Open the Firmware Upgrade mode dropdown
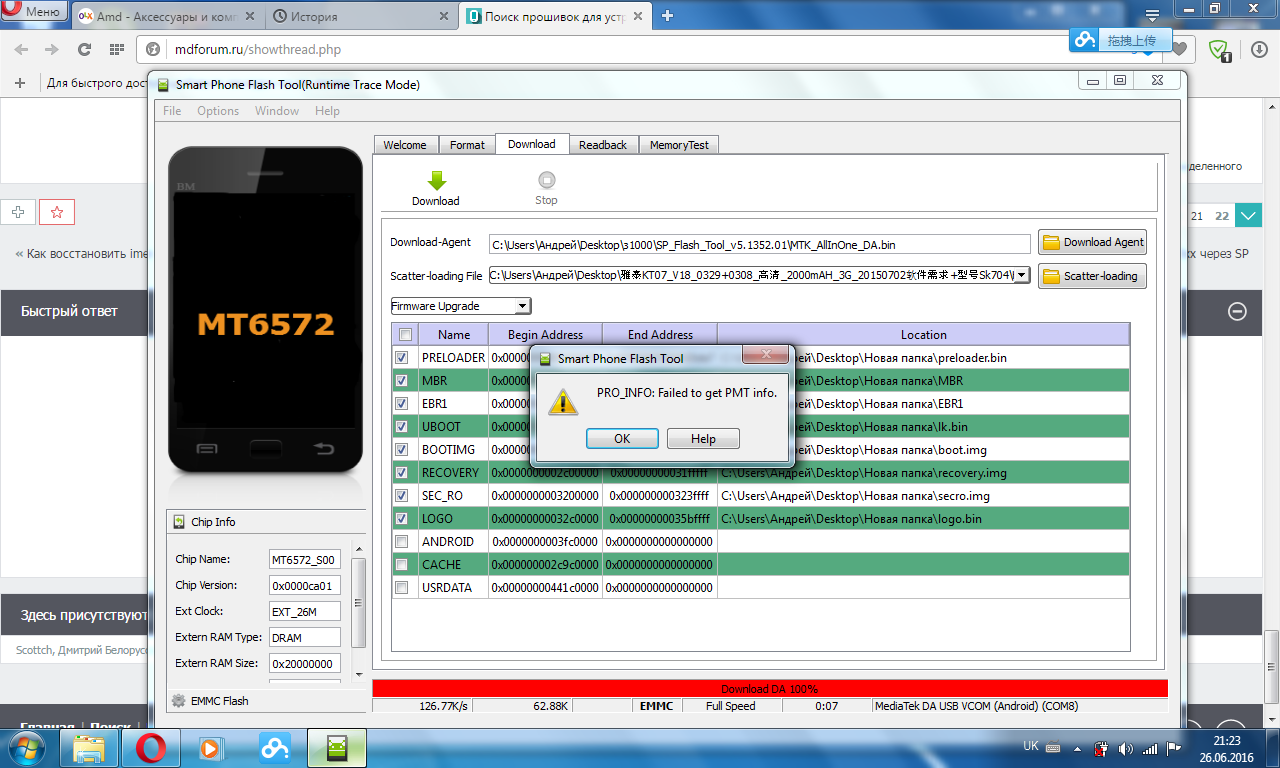Image resolution: width=1280 pixels, height=768 pixels. point(521,306)
